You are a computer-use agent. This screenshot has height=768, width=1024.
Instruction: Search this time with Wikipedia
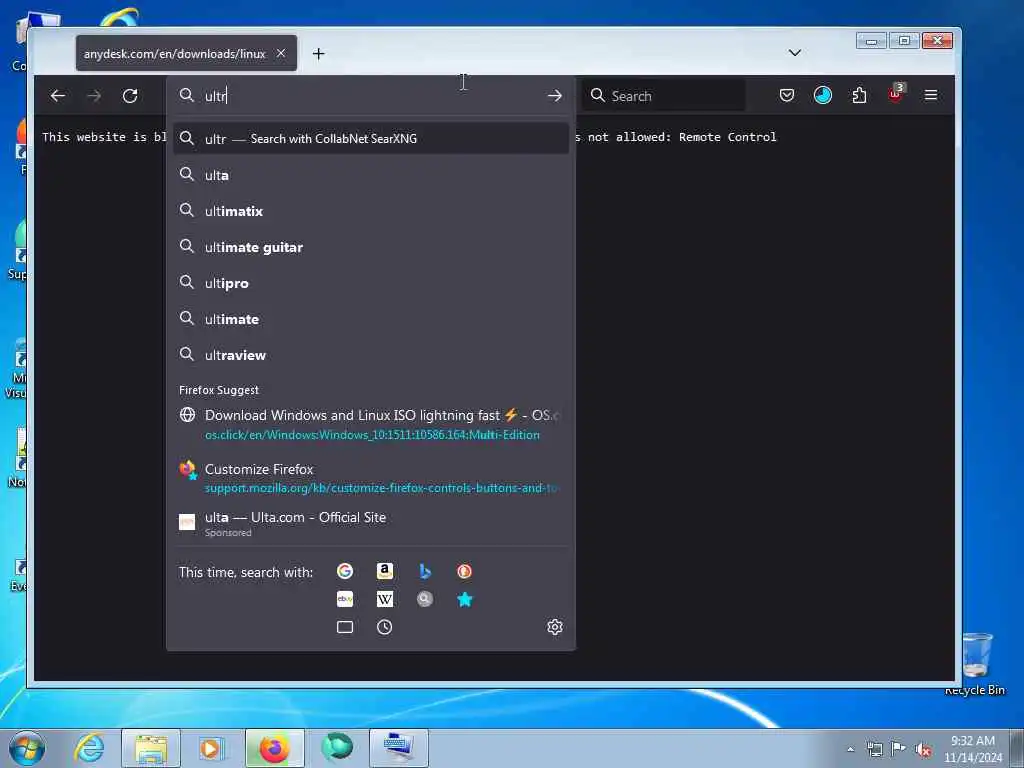385,599
